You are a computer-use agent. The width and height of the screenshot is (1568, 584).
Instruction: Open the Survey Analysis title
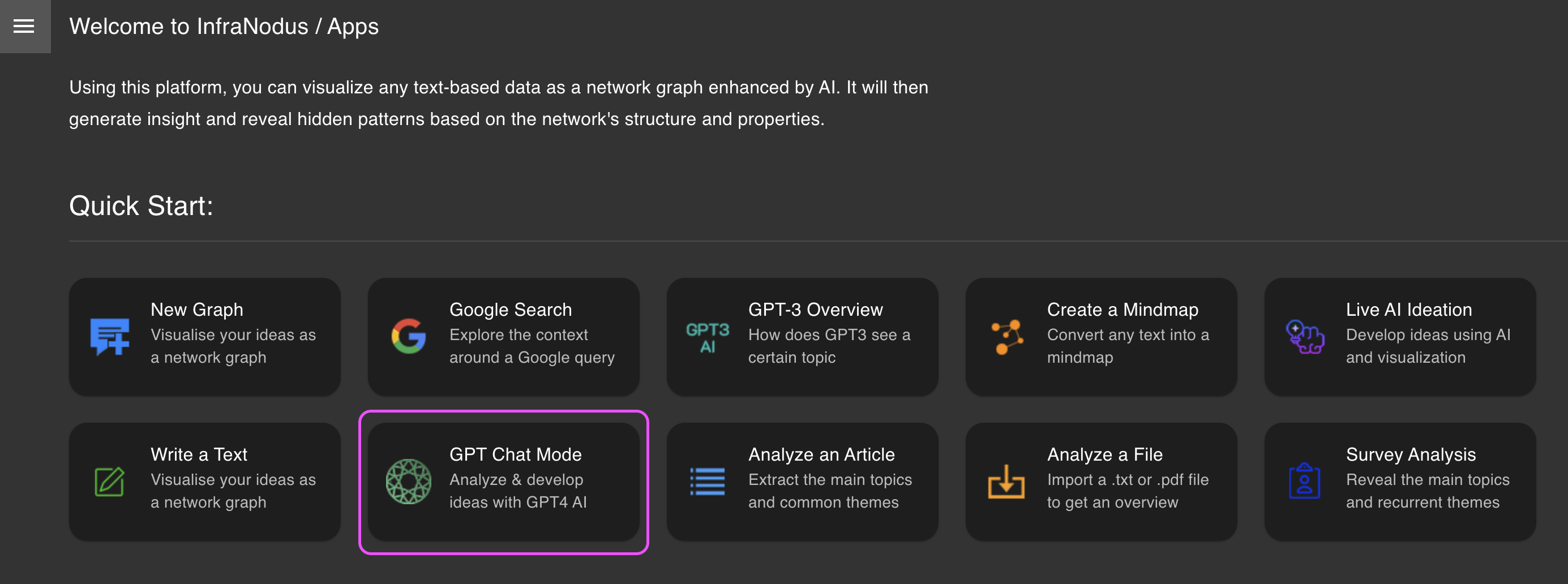pyautogui.click(x=1411, y=454)
